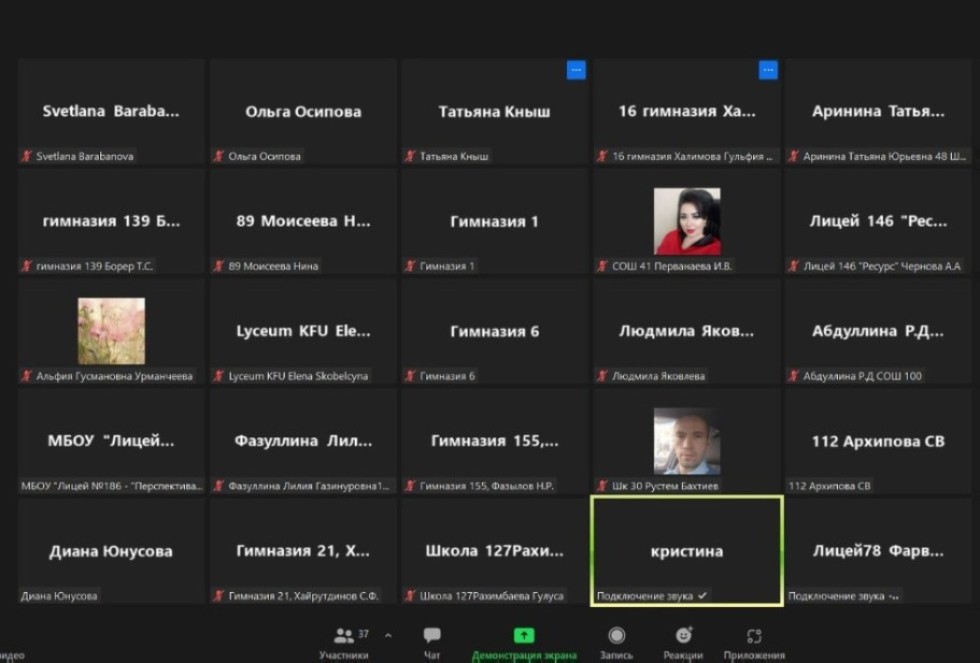The width and height of the screenshot is (980, 663).
Task: Click the flower avatar of Альфия Гусмановна
Action: 111,331
